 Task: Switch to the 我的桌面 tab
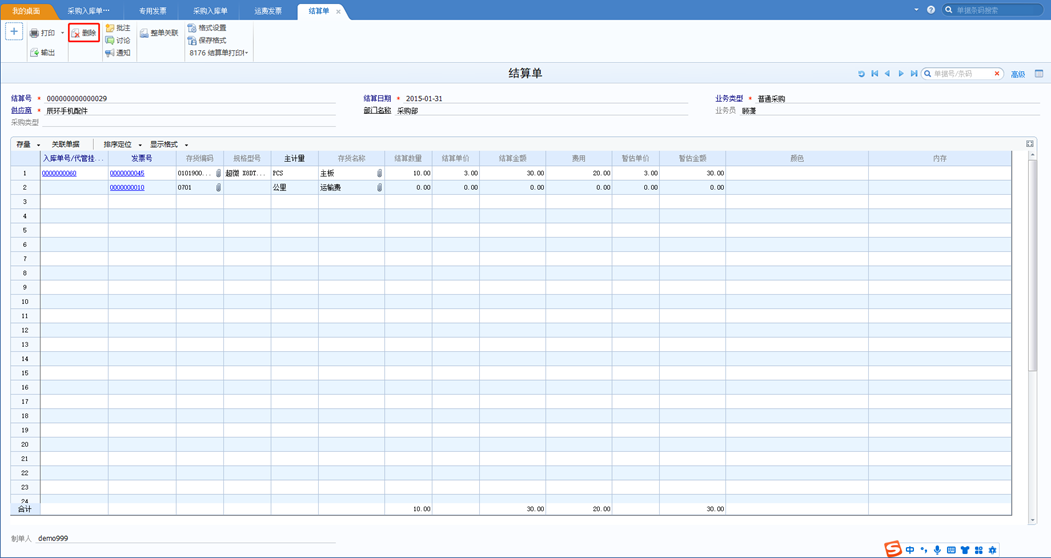25,11
